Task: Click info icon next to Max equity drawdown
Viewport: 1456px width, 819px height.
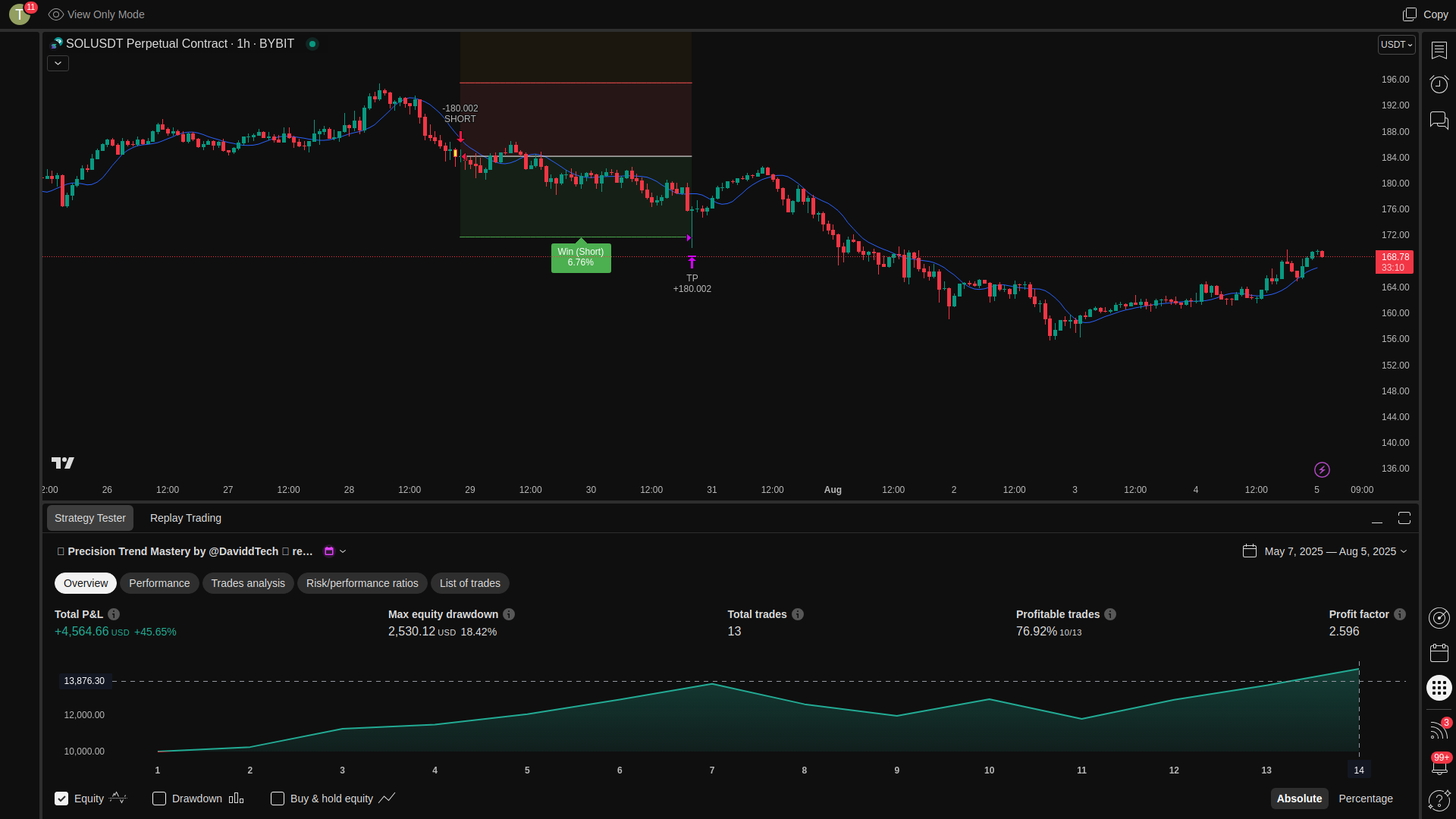Action: click(x=509, y=614)
